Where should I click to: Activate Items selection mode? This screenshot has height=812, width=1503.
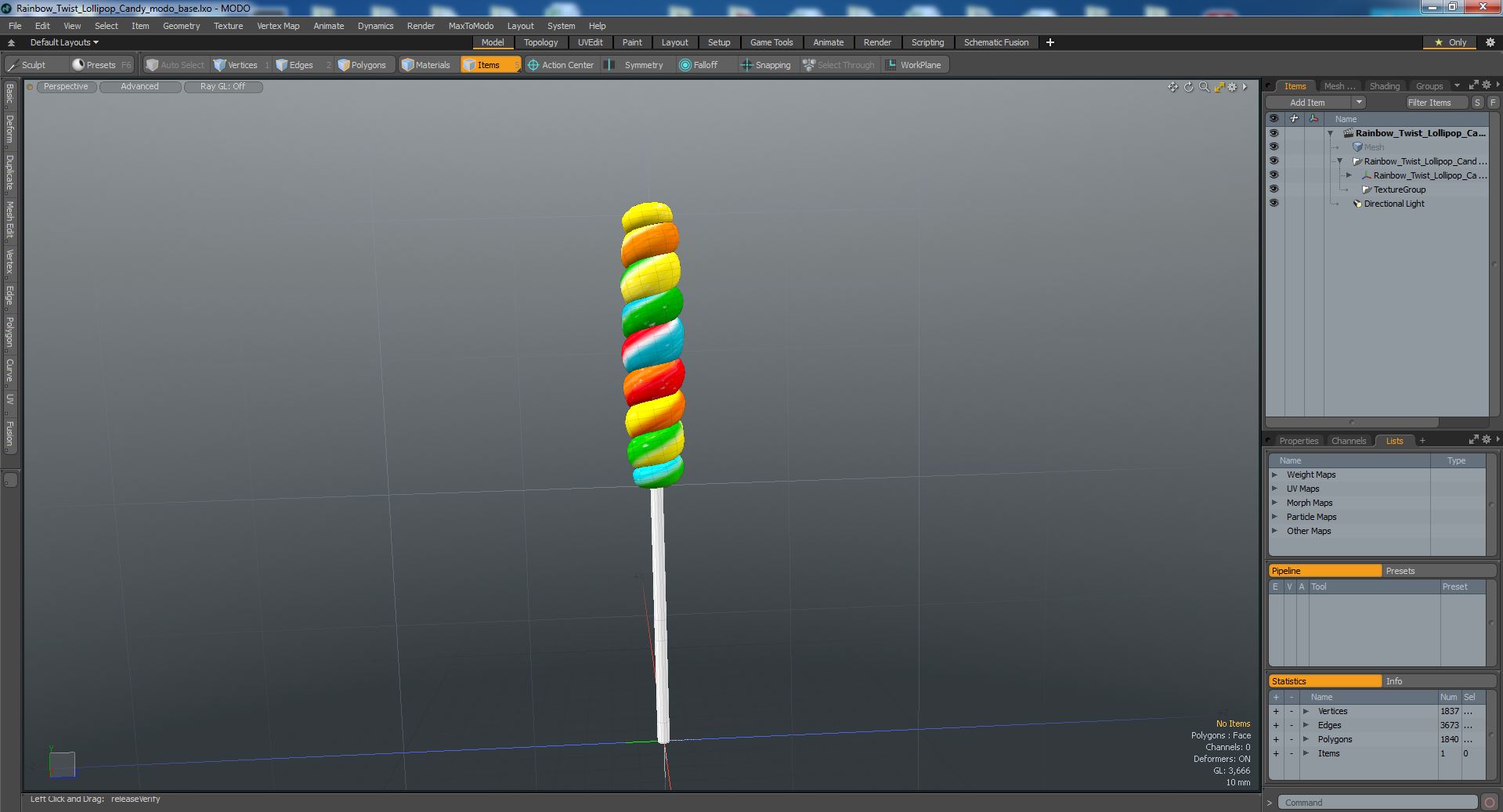click(490, 65)
